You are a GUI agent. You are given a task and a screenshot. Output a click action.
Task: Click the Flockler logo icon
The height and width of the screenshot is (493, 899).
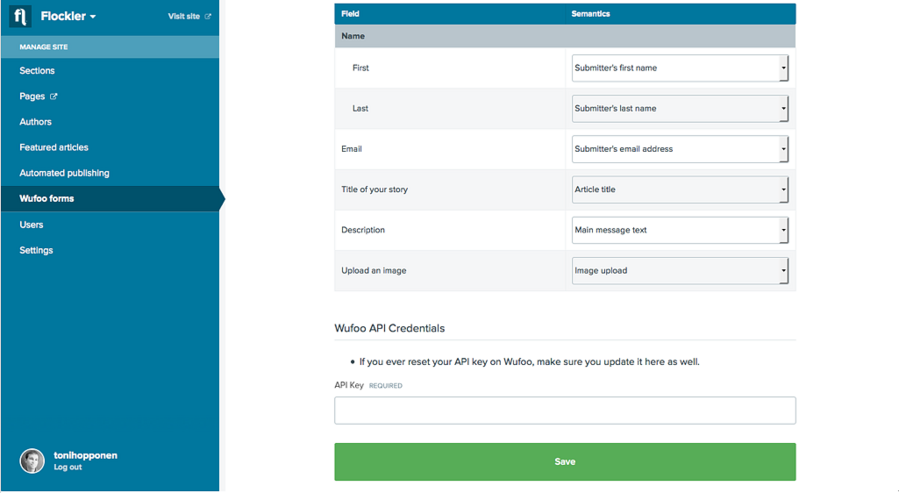click(20, 16)
